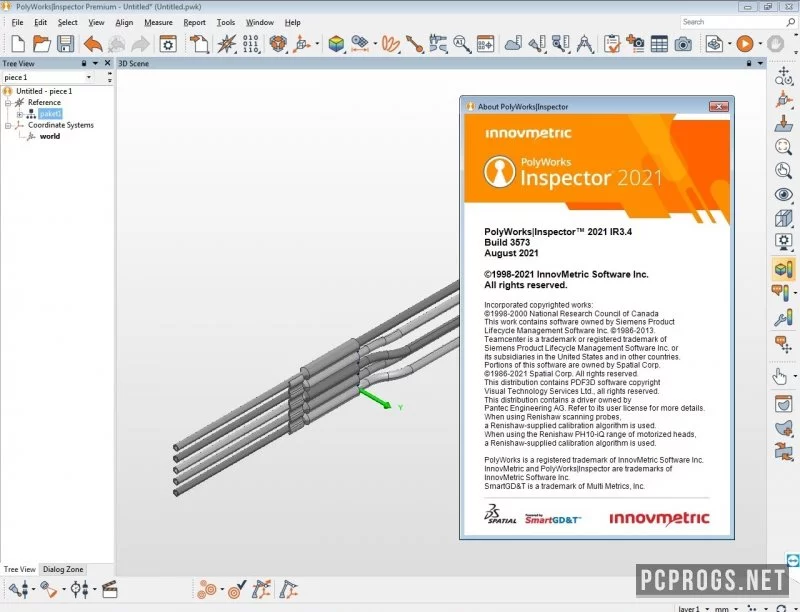This screenshot has height=612, width=800.
Task: Click the zoom-to-fit magnifier icon on right toolbar
Action: click(783, 147)
